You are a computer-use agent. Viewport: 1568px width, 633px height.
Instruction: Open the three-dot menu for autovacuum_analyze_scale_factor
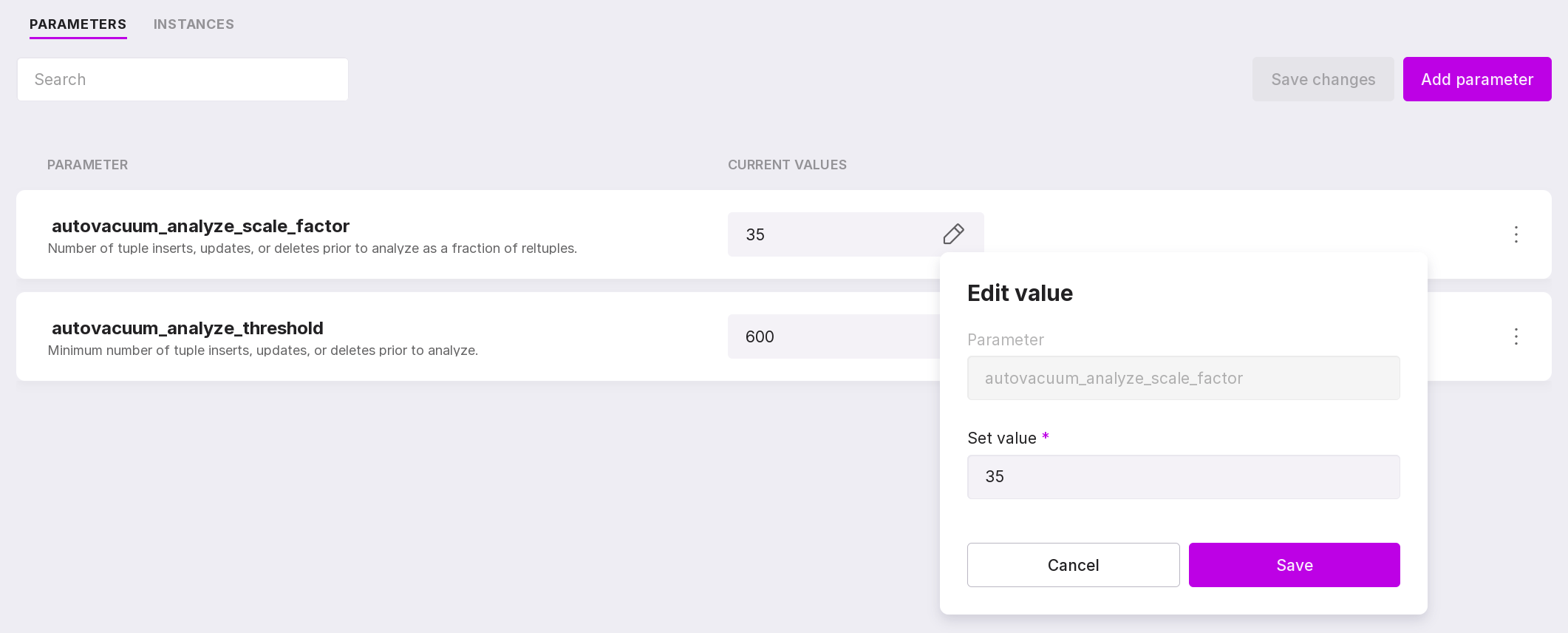point(1516,234)
